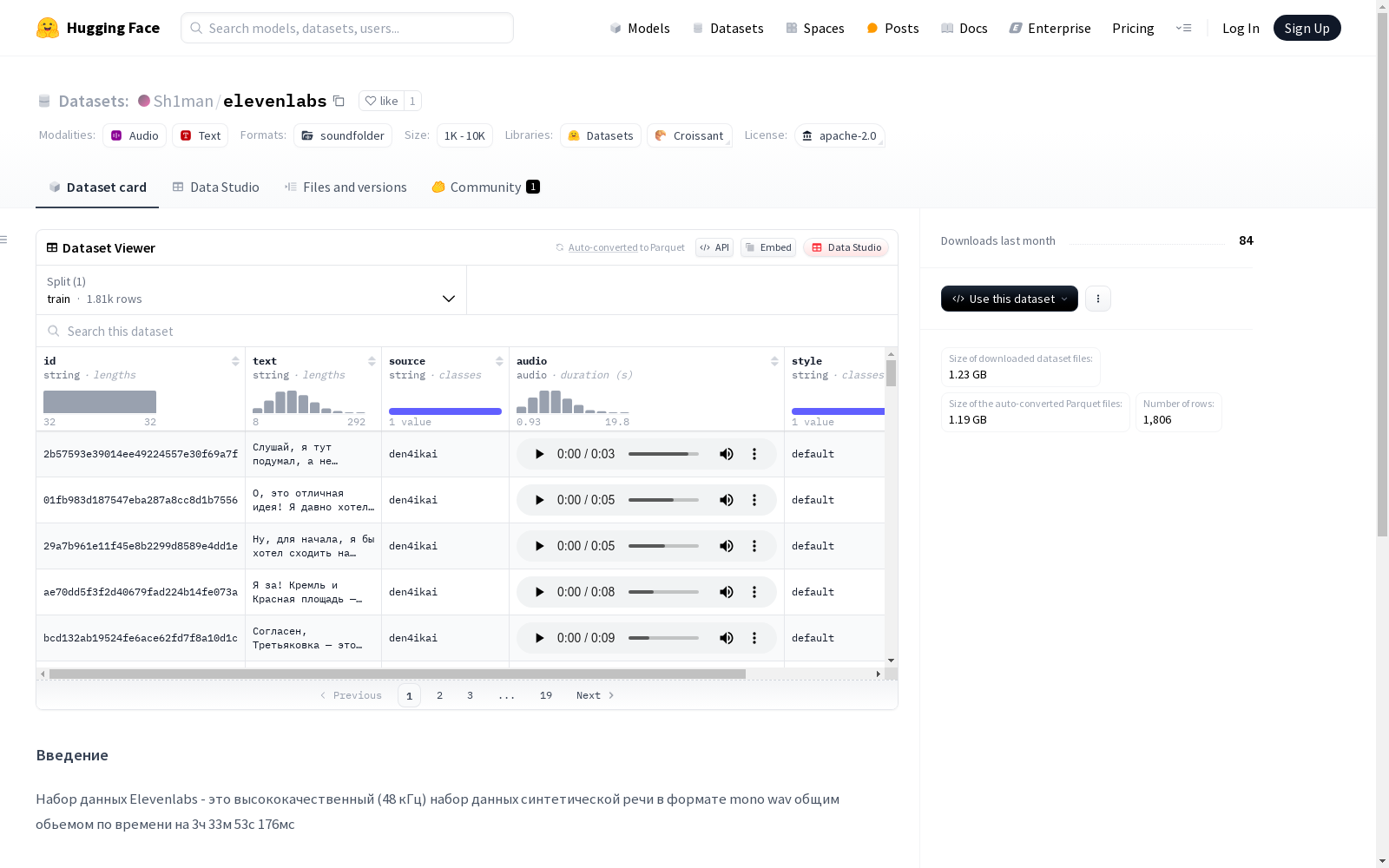
Task: Open audio options for row bcd132ab
Action: tap(754, 638)
